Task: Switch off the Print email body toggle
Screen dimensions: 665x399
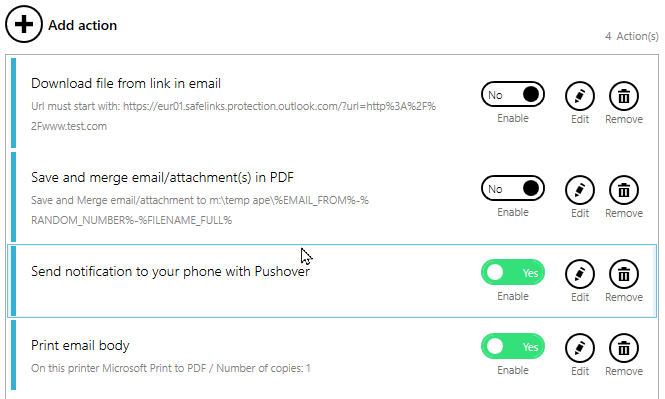Action: point(513,346)
